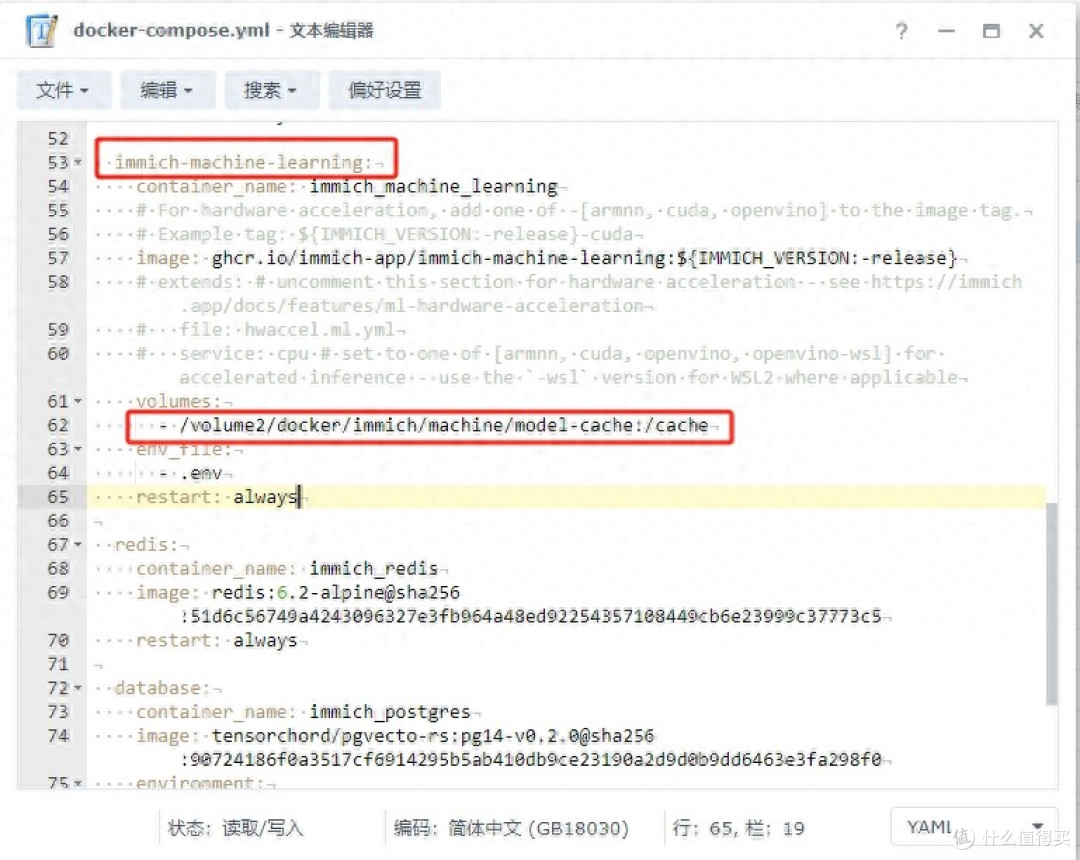Click the 偏好设置 button
The width and height of the screenshot is (1080, 860).
click(x=384, y=90)
